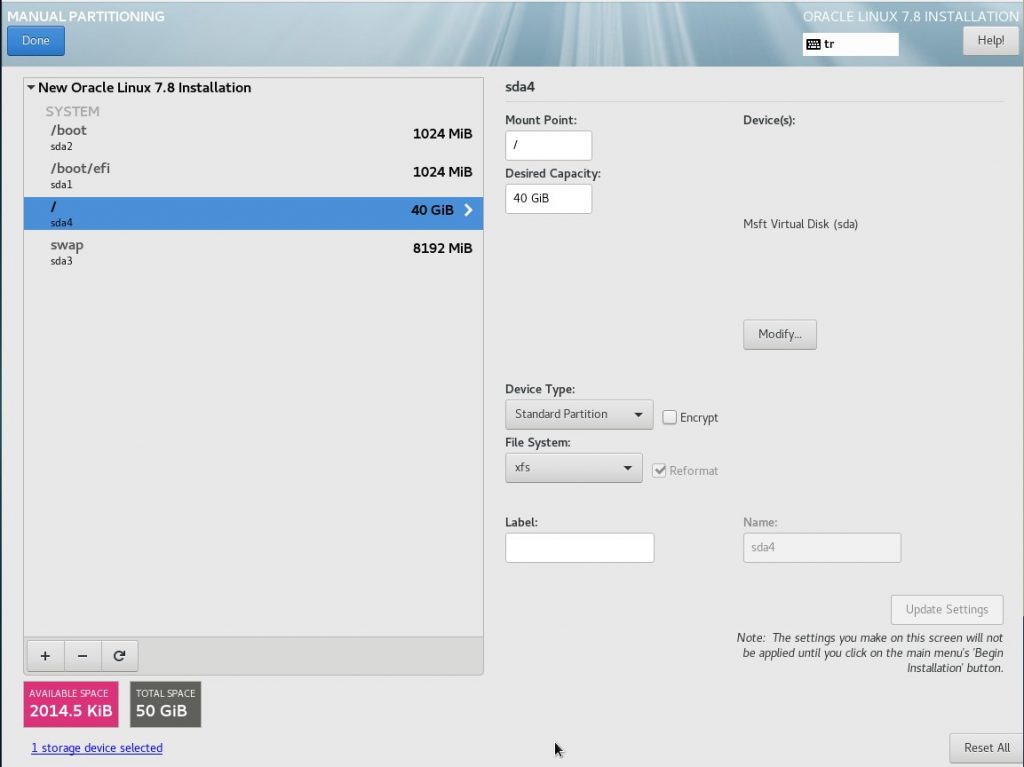Open the File System xfs dropdown
The width and height of the screenshot is (1024, 767).
(x=573, y=468)
